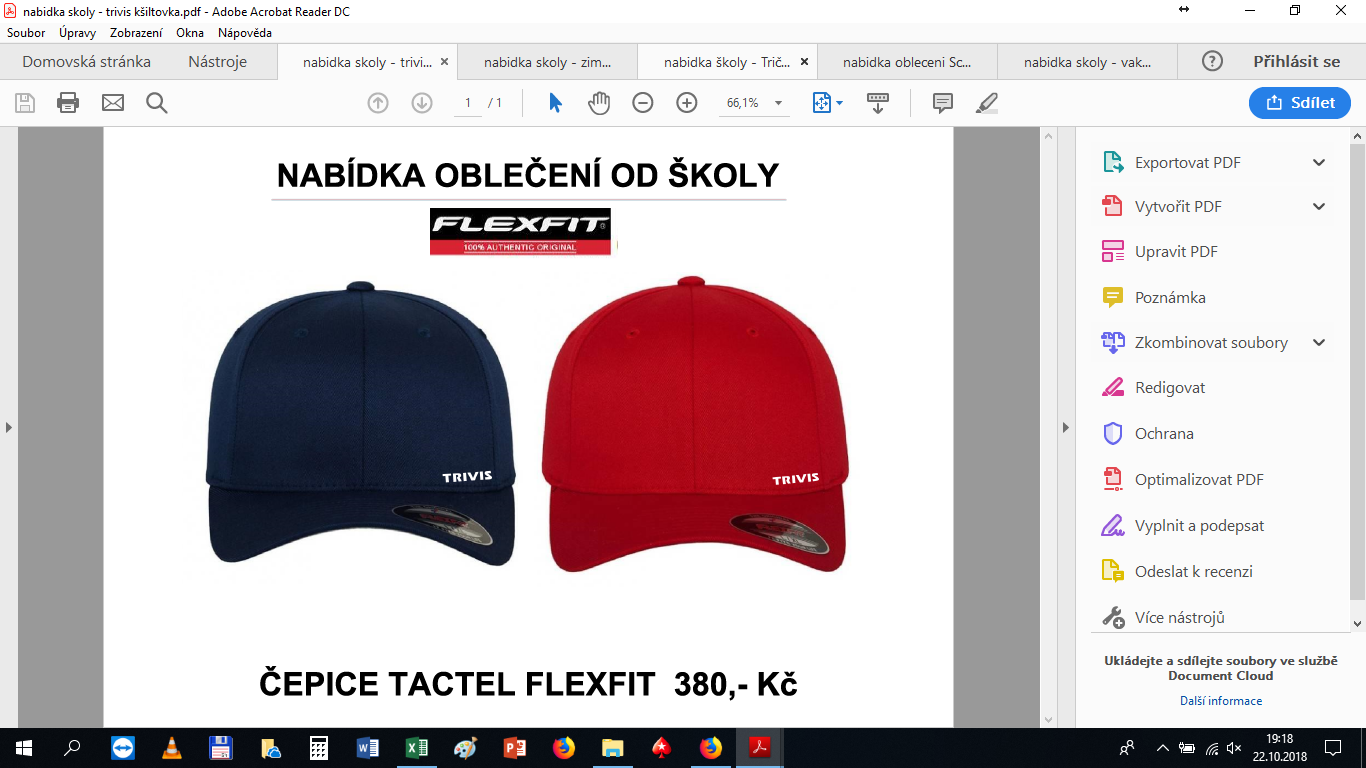Expand Zkombinovat soubory chevron
The height and width of the screenshot is (768, 1366).
pos(1319,343)
